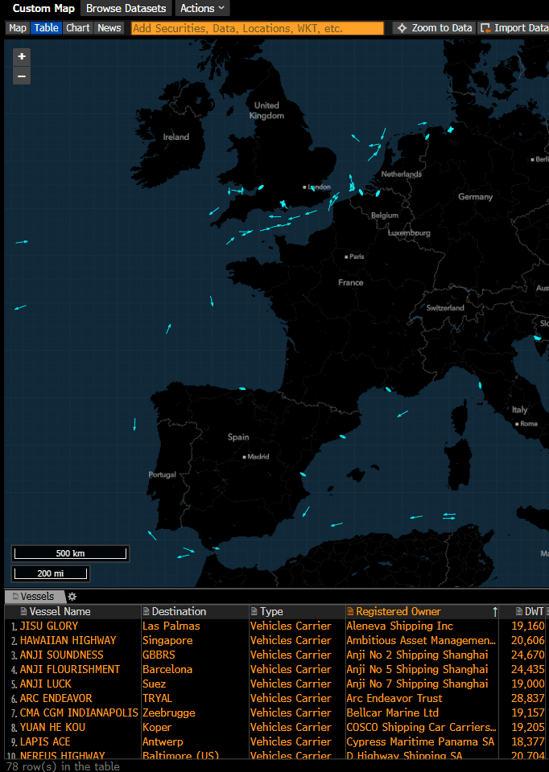Viewport: 549px width, 772px height.
Task: Zoom in with the plus button
Action: (22, 57)
